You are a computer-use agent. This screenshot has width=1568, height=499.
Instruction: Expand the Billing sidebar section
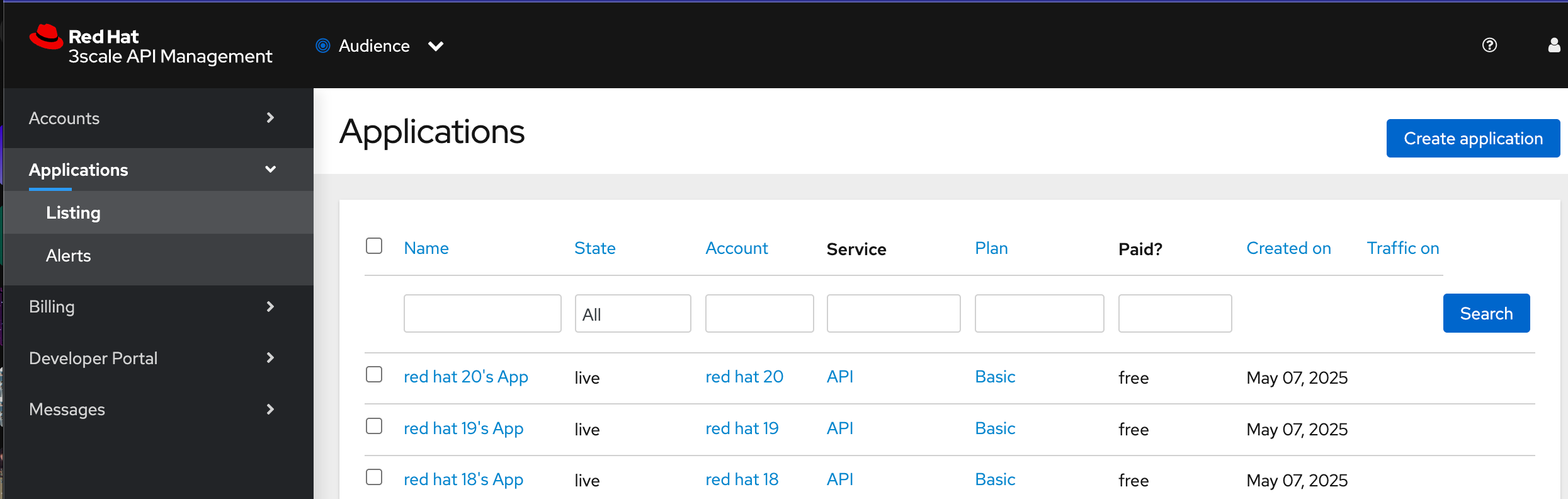coord(270,307)
